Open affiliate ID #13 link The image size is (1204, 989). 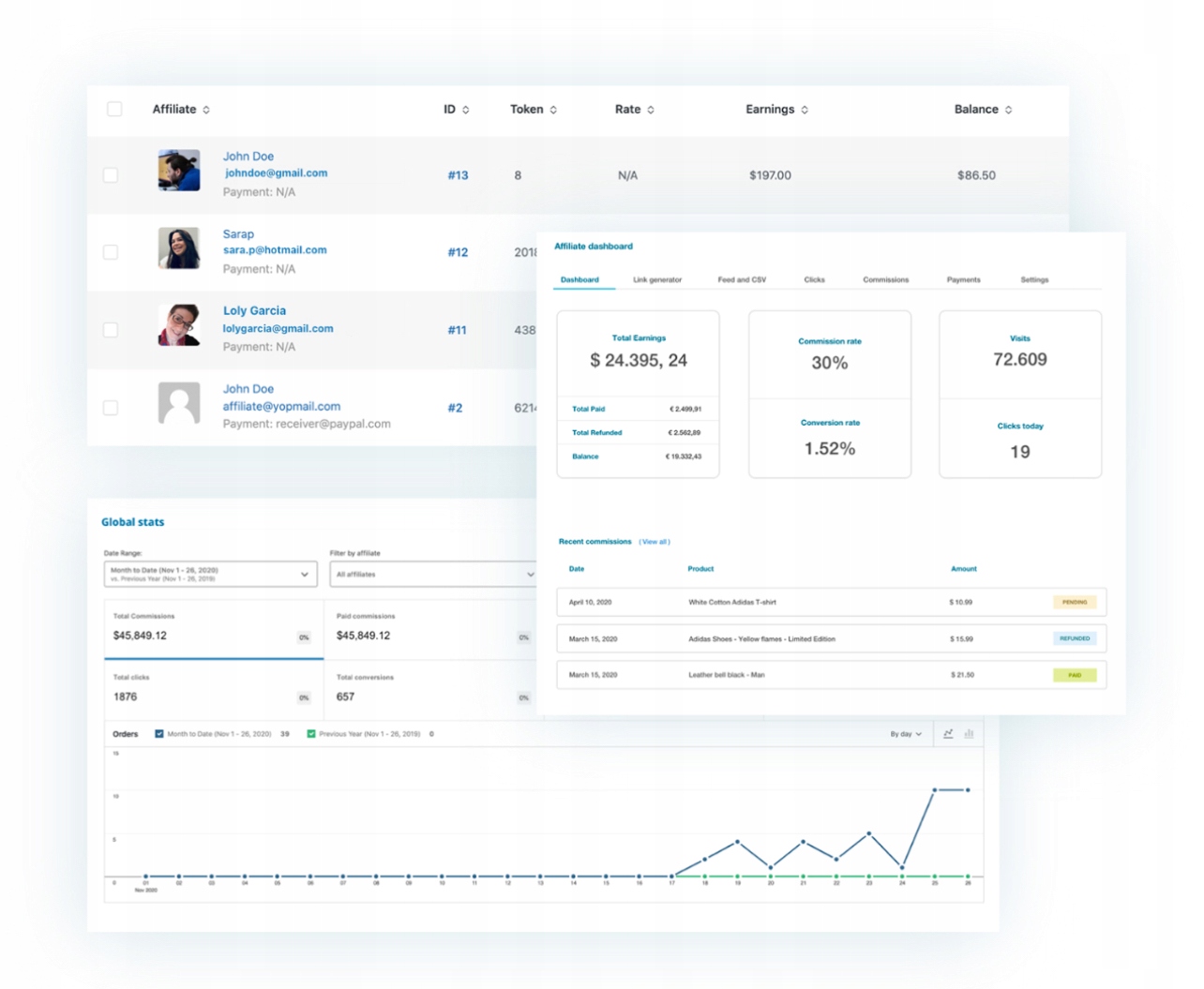[458, 175]
